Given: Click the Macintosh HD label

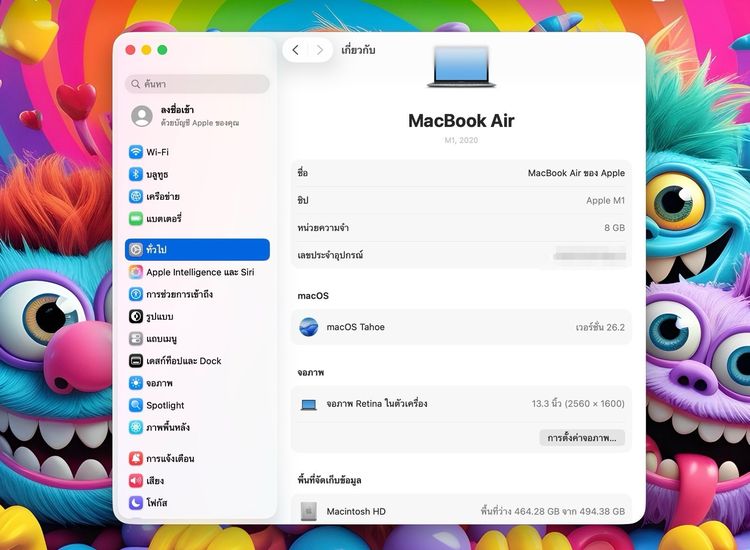Looking at the screenshot, I should coord(356,511).
